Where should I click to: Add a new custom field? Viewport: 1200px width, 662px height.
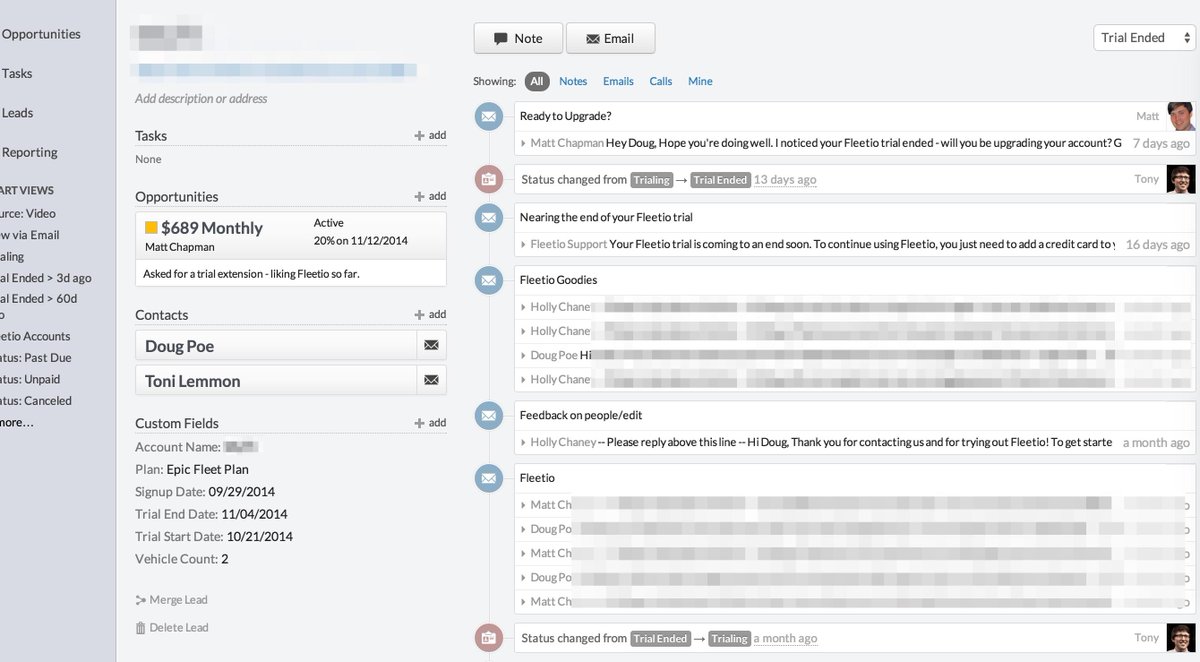click(x=430, y=423)
